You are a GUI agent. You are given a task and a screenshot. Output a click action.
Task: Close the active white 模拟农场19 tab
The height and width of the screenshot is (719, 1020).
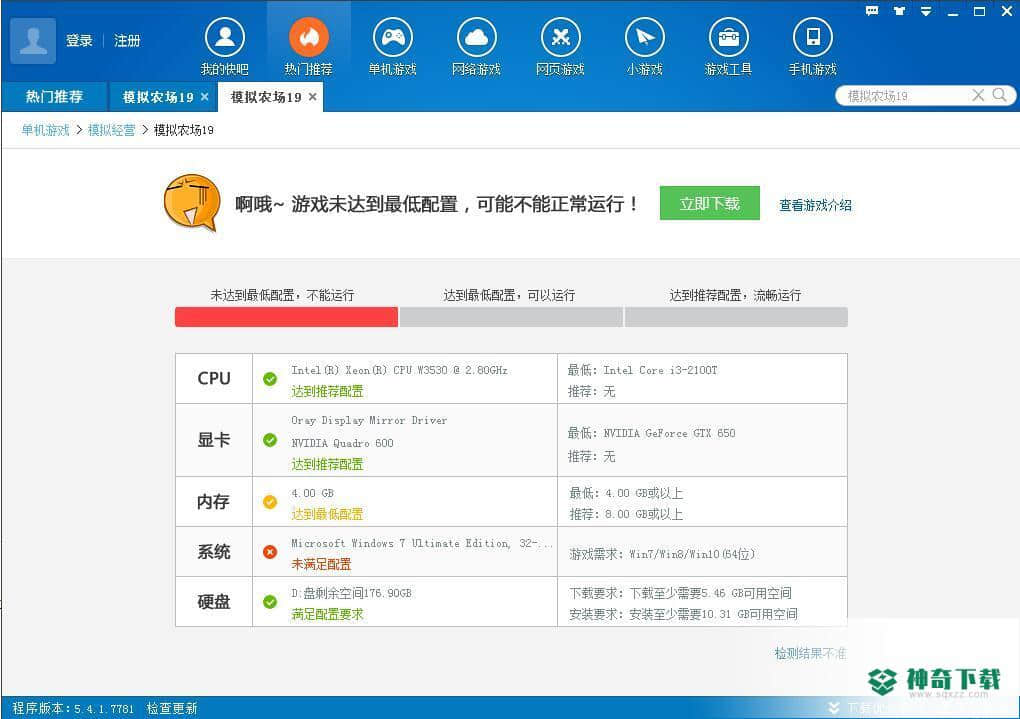313,97
